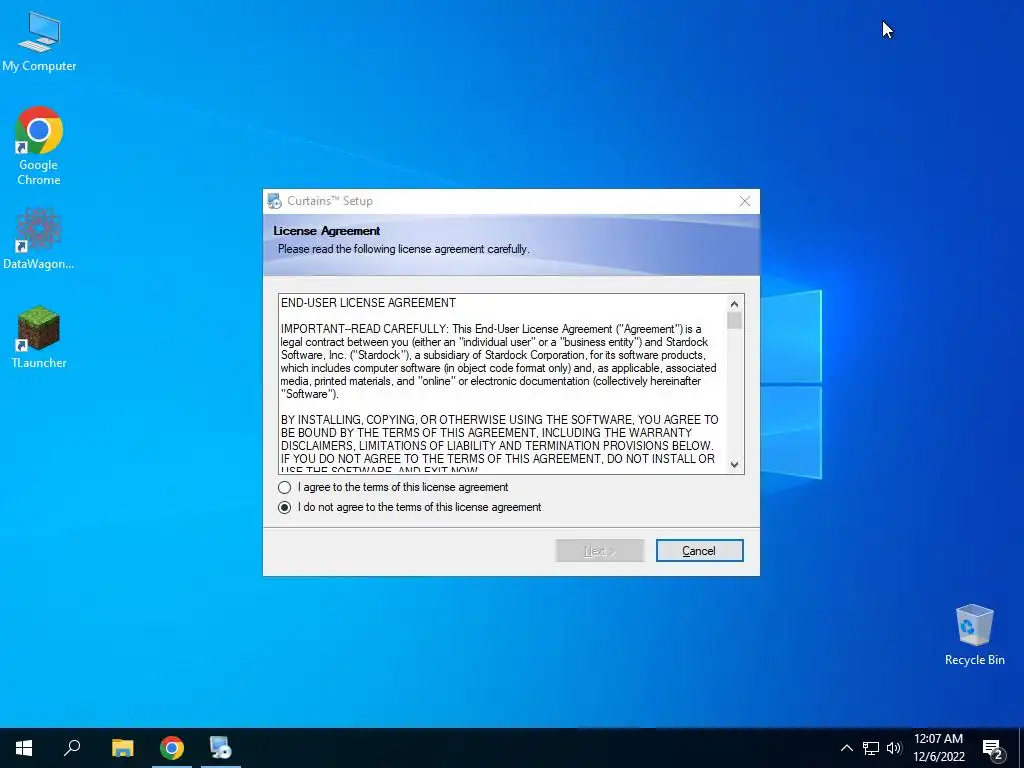Select the DataWagon desktop shortcut
This screenshot has width=1024, height=768.
coord(39,239)
